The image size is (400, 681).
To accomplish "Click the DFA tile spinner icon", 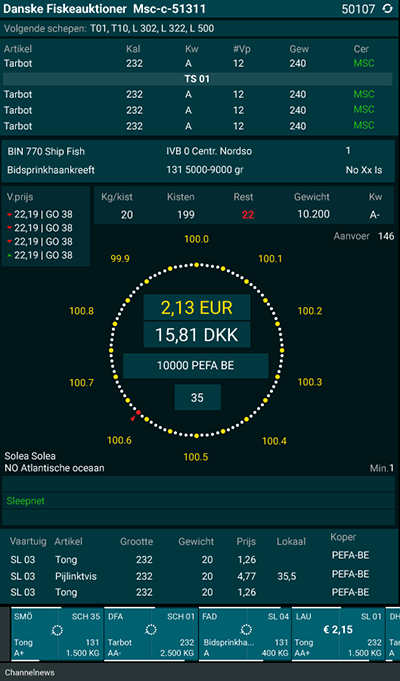I will coord(151,629).
